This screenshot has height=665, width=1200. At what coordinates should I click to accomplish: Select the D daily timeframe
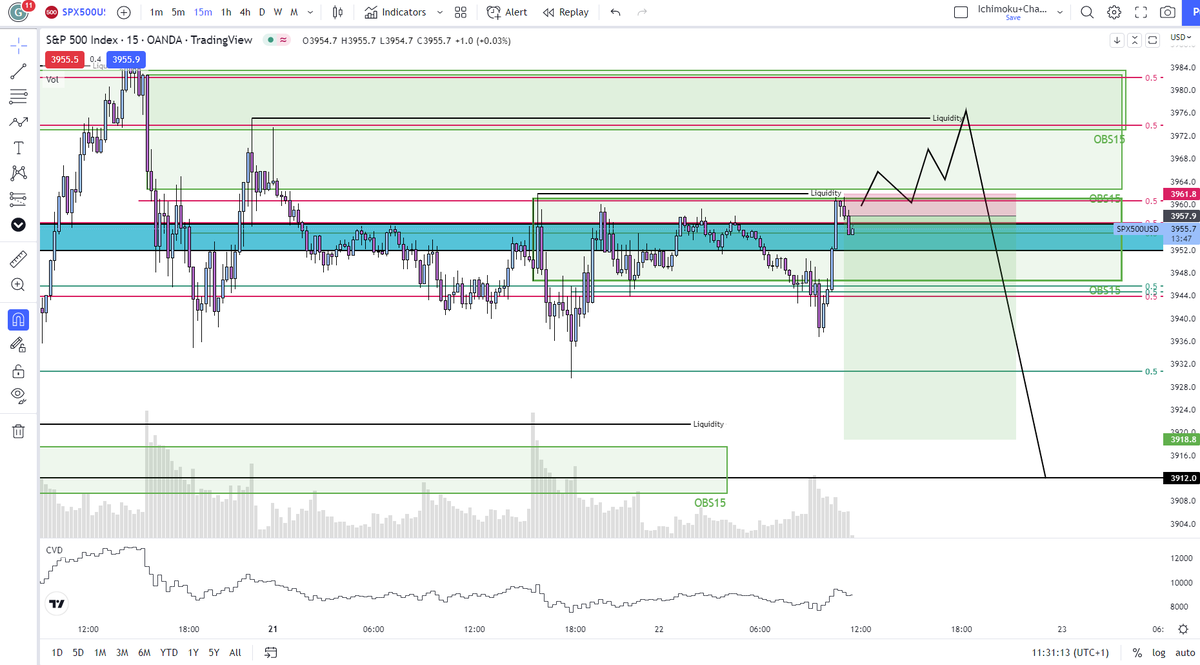(262, 13)
